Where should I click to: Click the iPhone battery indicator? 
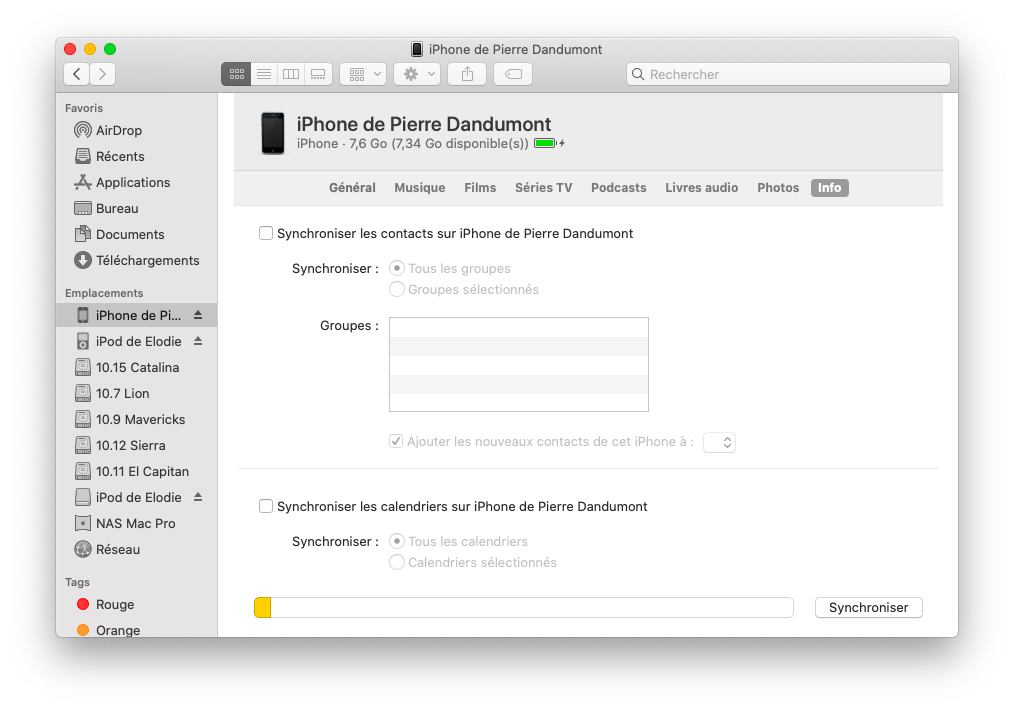tap(545, 144)
